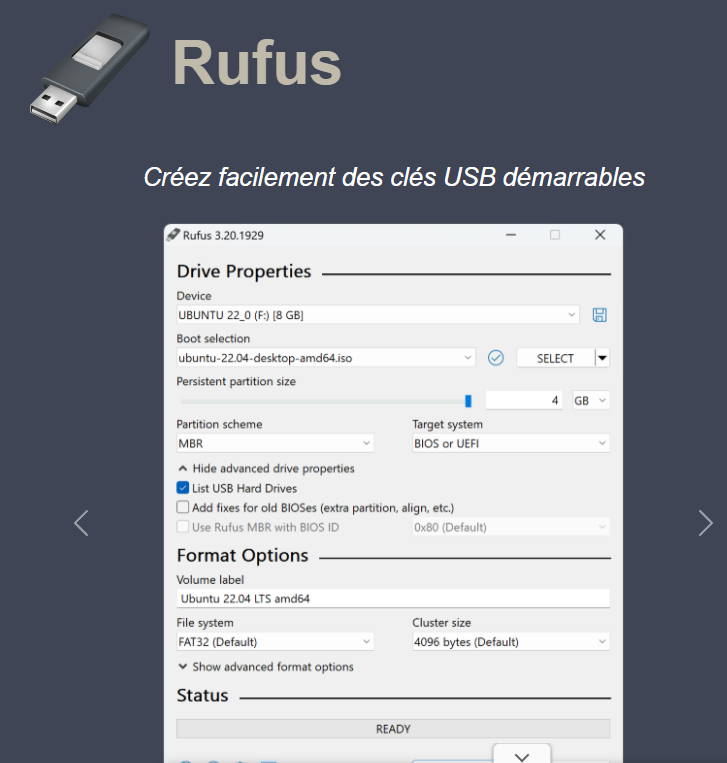Open the Device dropdown
Screen dimensions: 727x763
(378, 315)
